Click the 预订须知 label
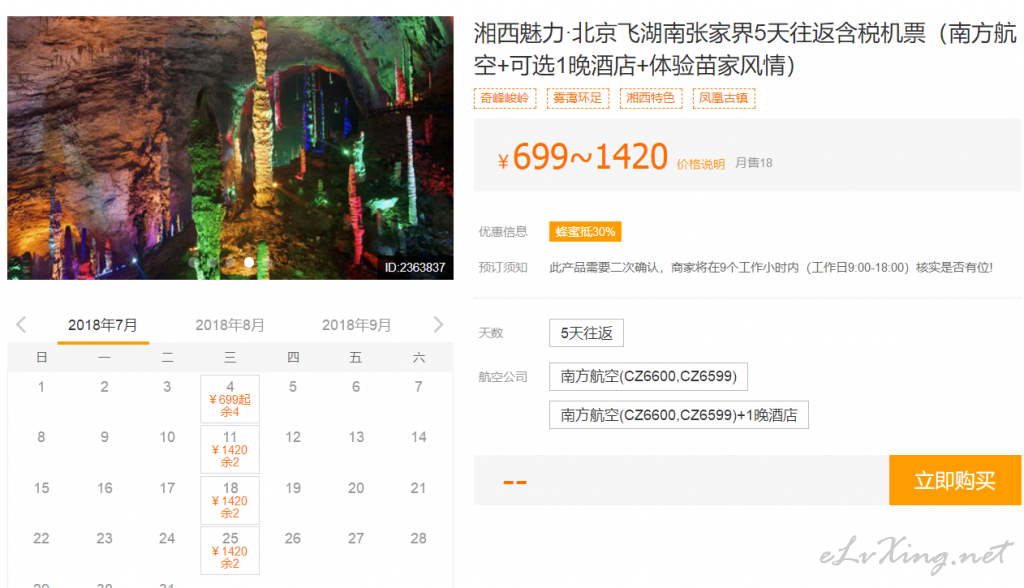The image size is (1024, 588). click(503, 267)
